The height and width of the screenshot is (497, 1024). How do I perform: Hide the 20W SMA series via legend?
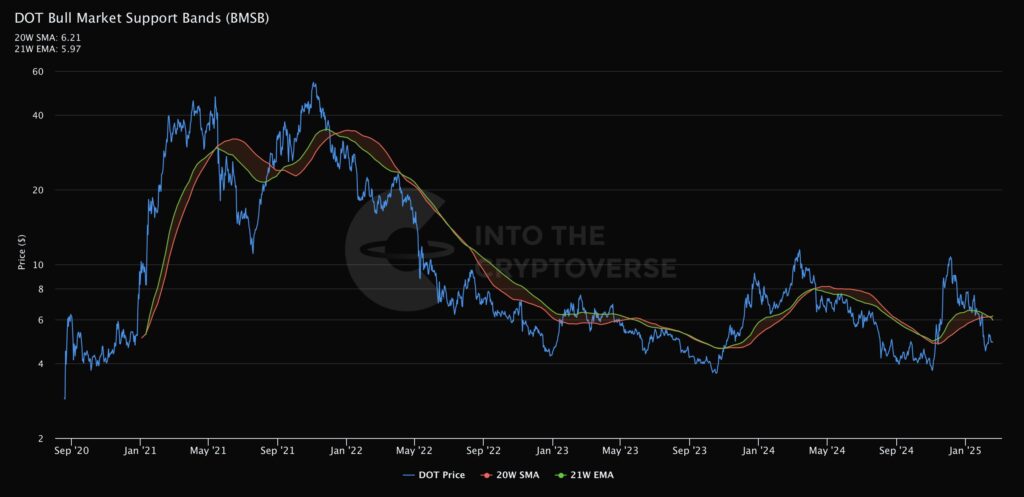tap(519, 475)
